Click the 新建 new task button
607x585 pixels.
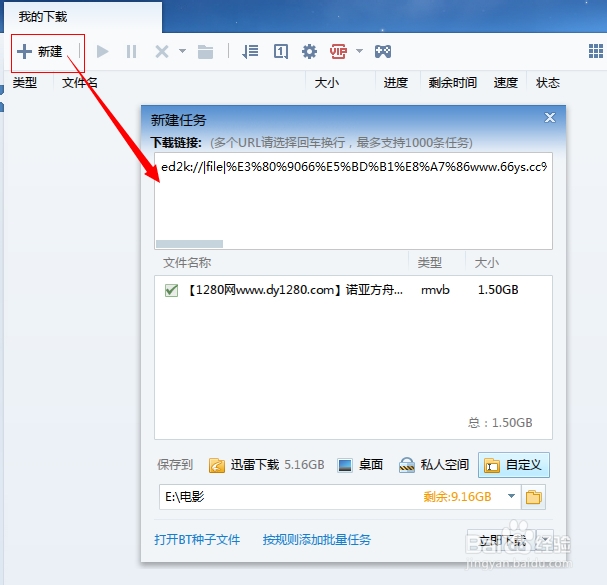tap(40, 51)
